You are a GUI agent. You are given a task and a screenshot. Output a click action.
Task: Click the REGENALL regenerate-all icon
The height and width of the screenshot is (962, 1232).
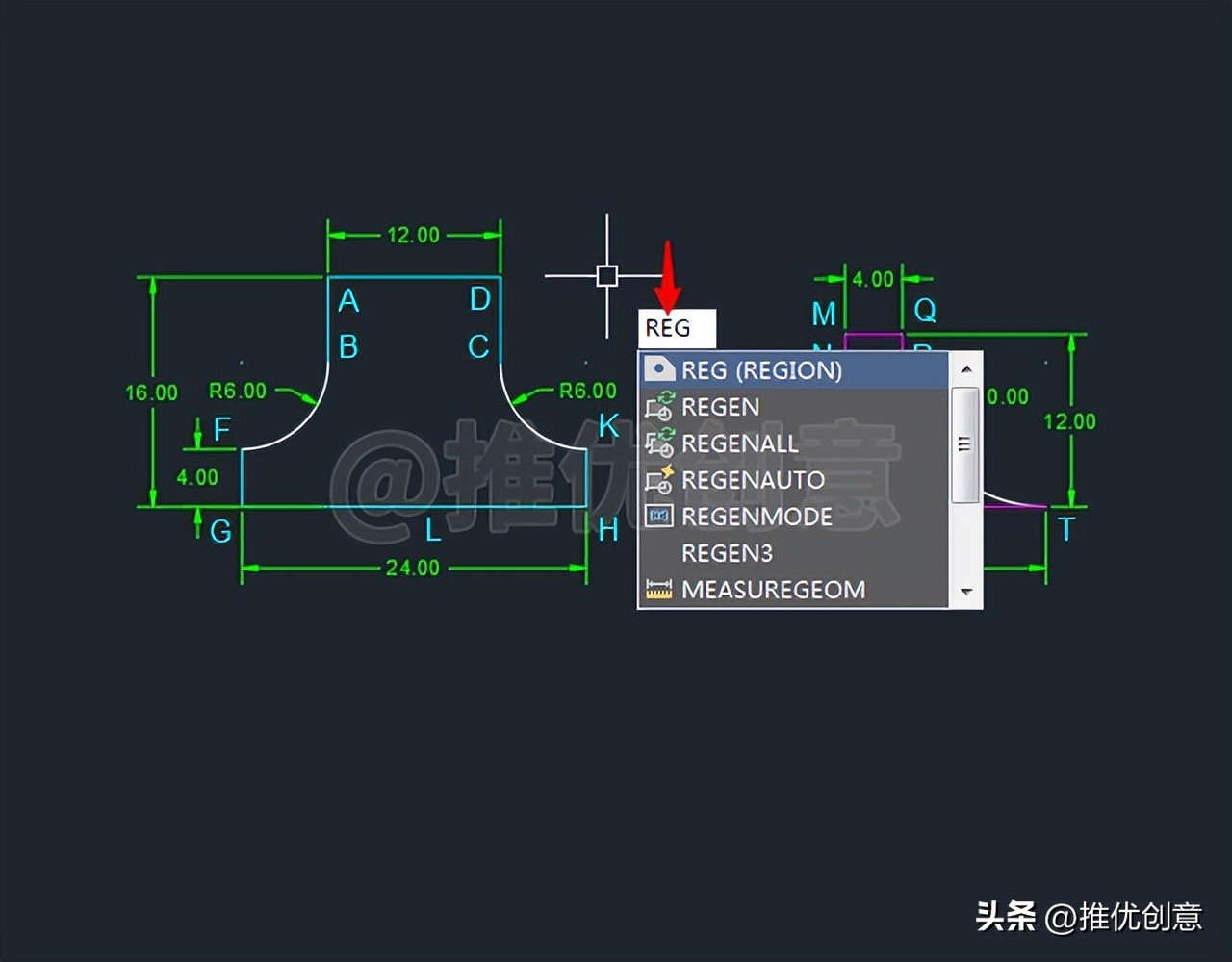(x=660, y=443)
